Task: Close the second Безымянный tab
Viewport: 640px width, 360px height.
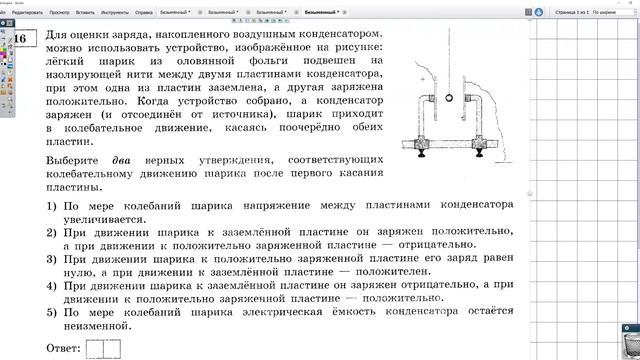Action: tap(248, 12)
